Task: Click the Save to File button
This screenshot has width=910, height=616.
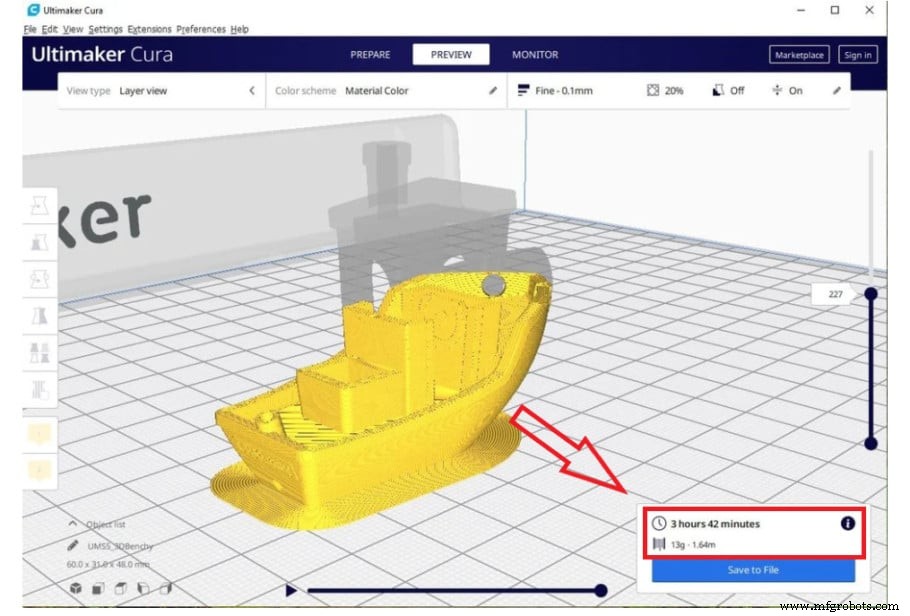Action: pos(752,570)
